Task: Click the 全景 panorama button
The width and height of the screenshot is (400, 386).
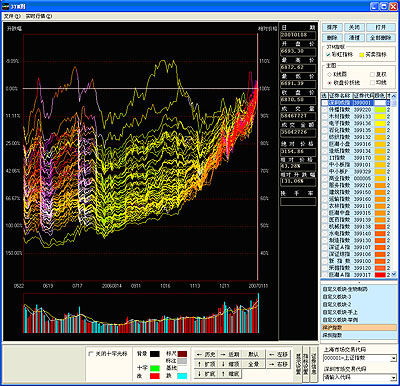Action: point(253,364)
